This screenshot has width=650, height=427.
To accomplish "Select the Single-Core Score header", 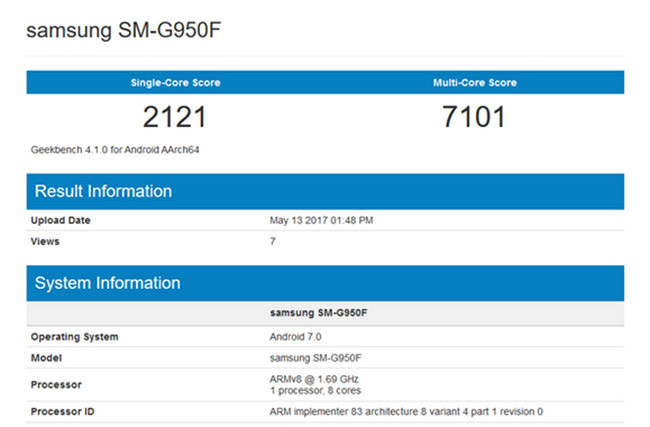I will pos(175,82).
